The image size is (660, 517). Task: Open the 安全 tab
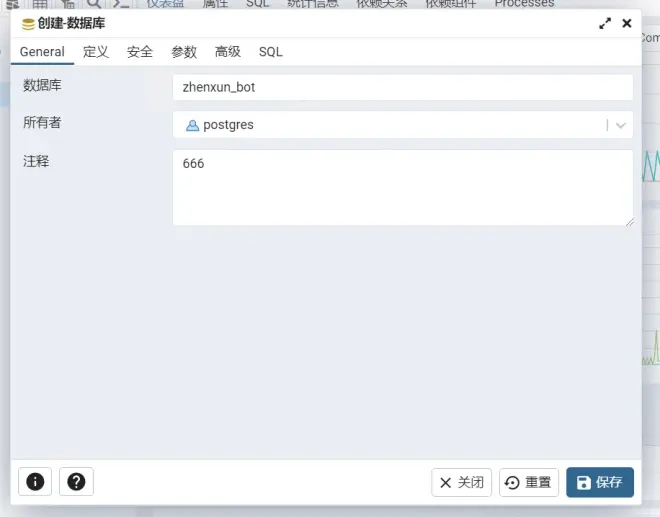pyautogui.click(x=140, y=52)
